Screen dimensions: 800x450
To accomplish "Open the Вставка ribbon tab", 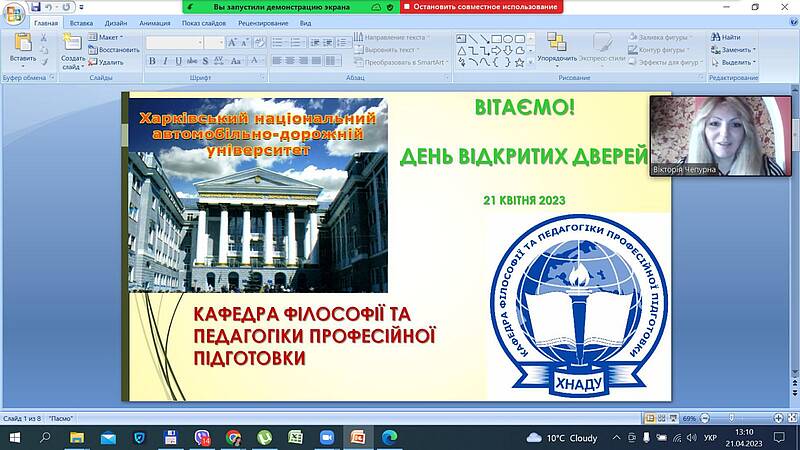I will (81, 23).
